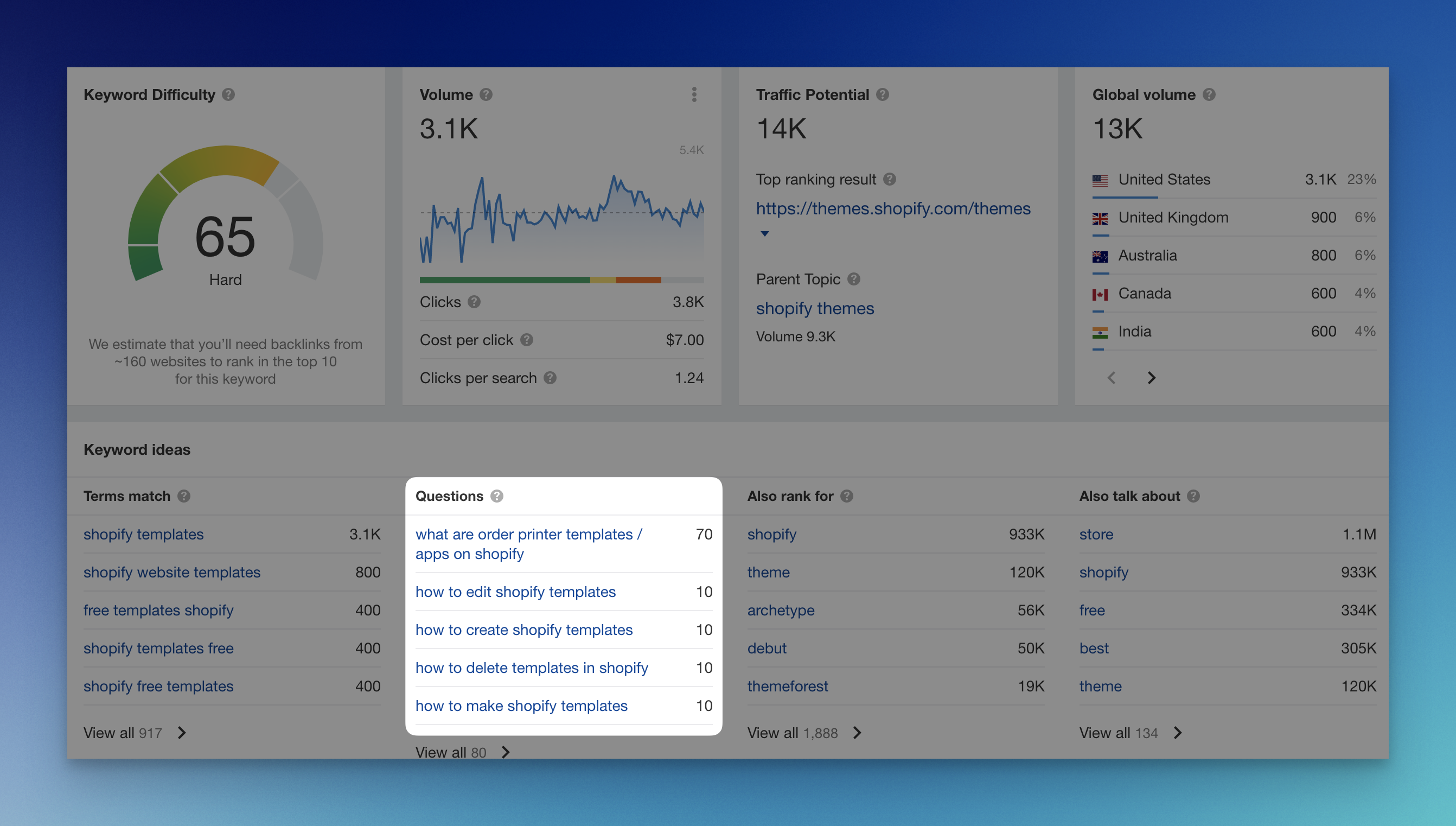Image resolution: width=1456 pixels, height=826 pixels.
Task: Expand the top ranking result URL dropdown
Action: (x=764, y=233)
